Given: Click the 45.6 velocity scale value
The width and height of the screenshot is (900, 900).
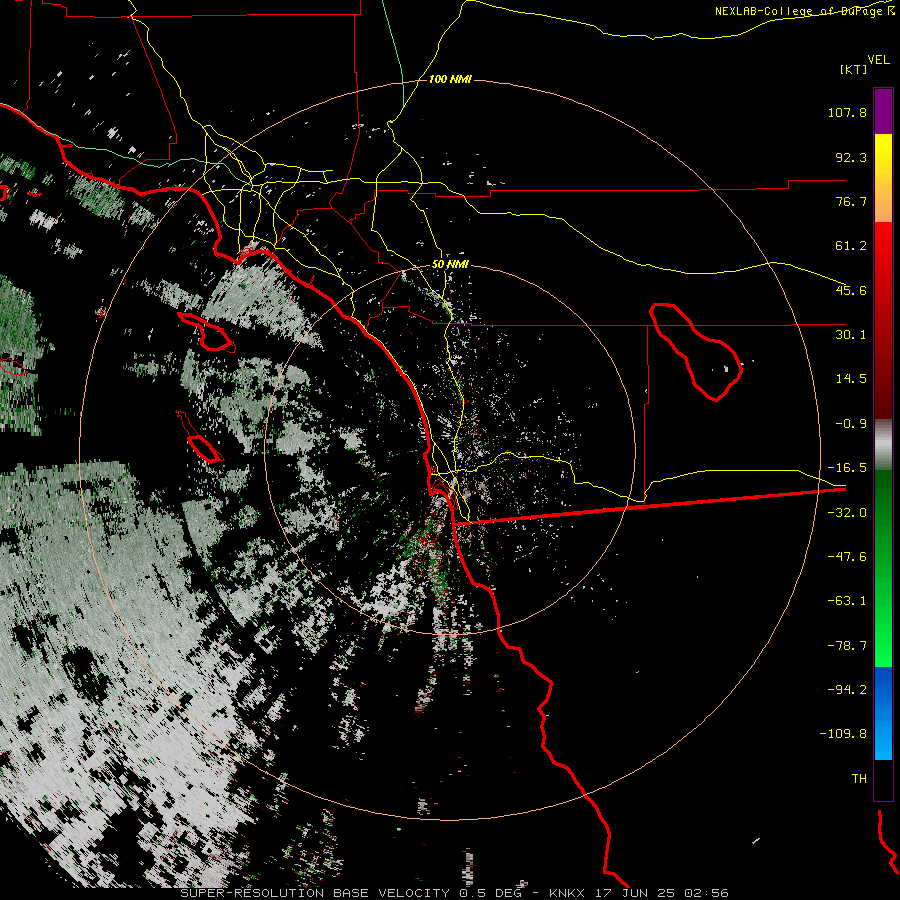Looking at the screenshot, I should (851, 290).
